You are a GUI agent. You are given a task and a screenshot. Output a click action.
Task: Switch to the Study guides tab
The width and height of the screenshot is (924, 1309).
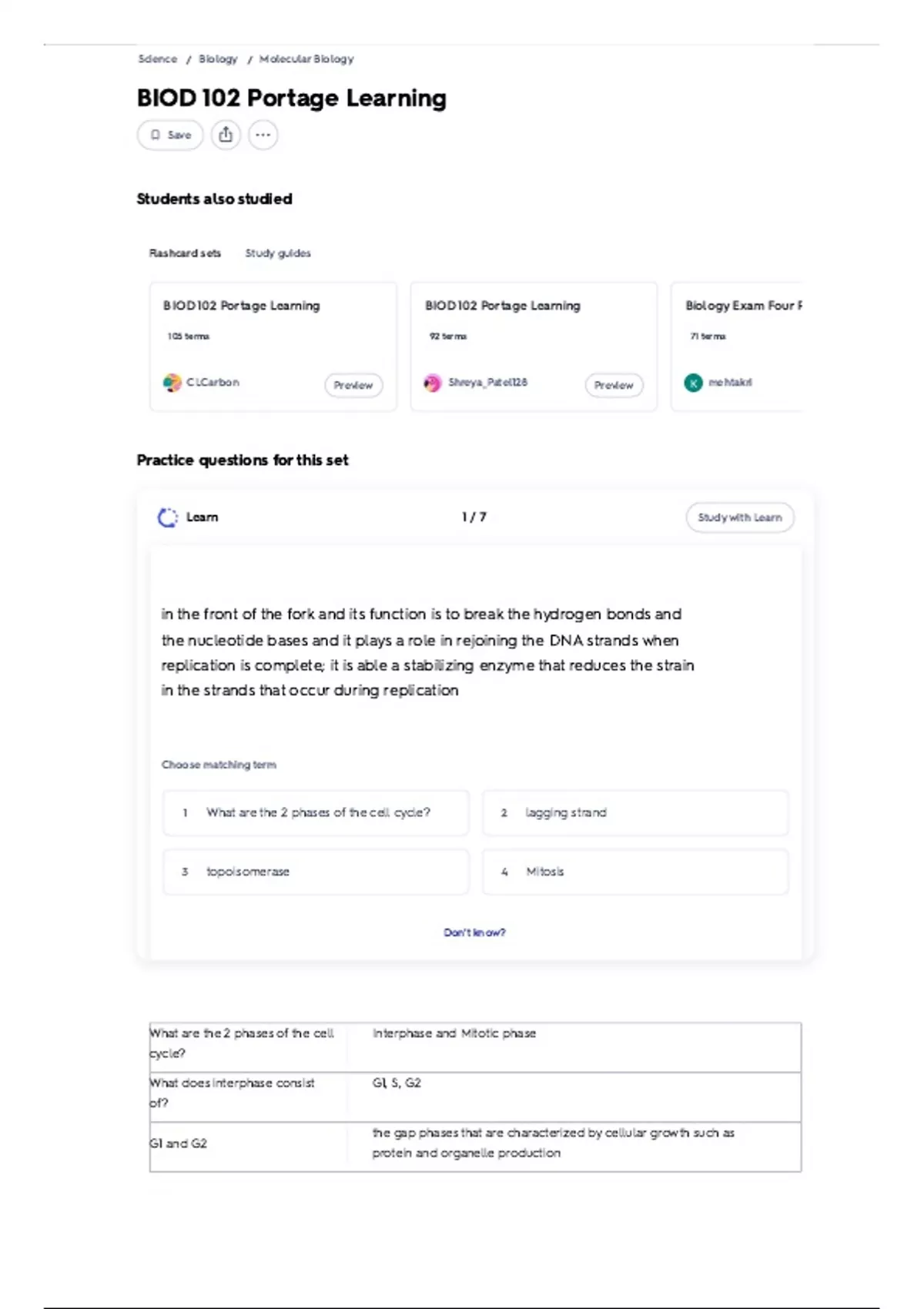tap(278, 253)
